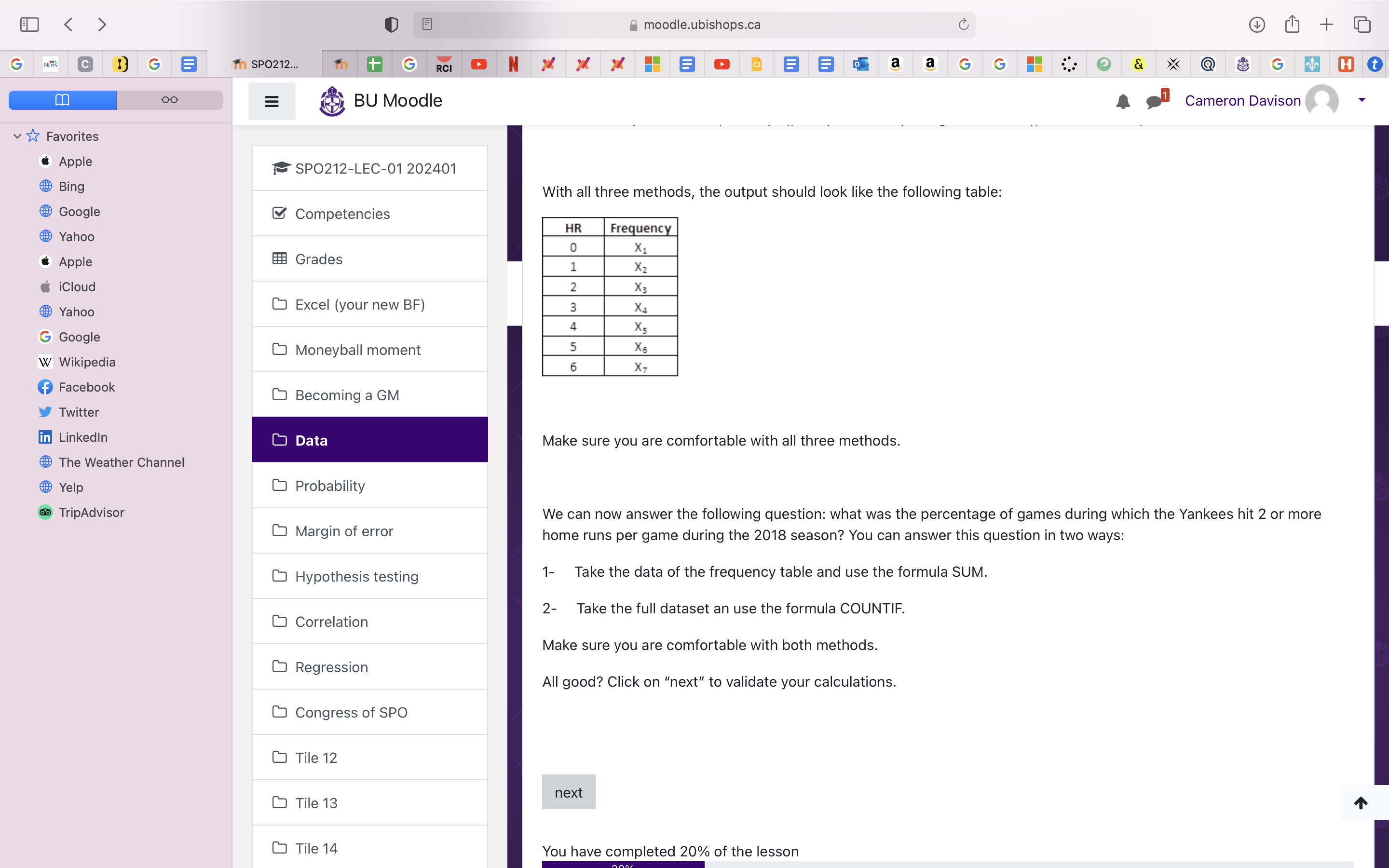Open the Probability section in course menu
1389x868 pixels.
pos(330,486)
